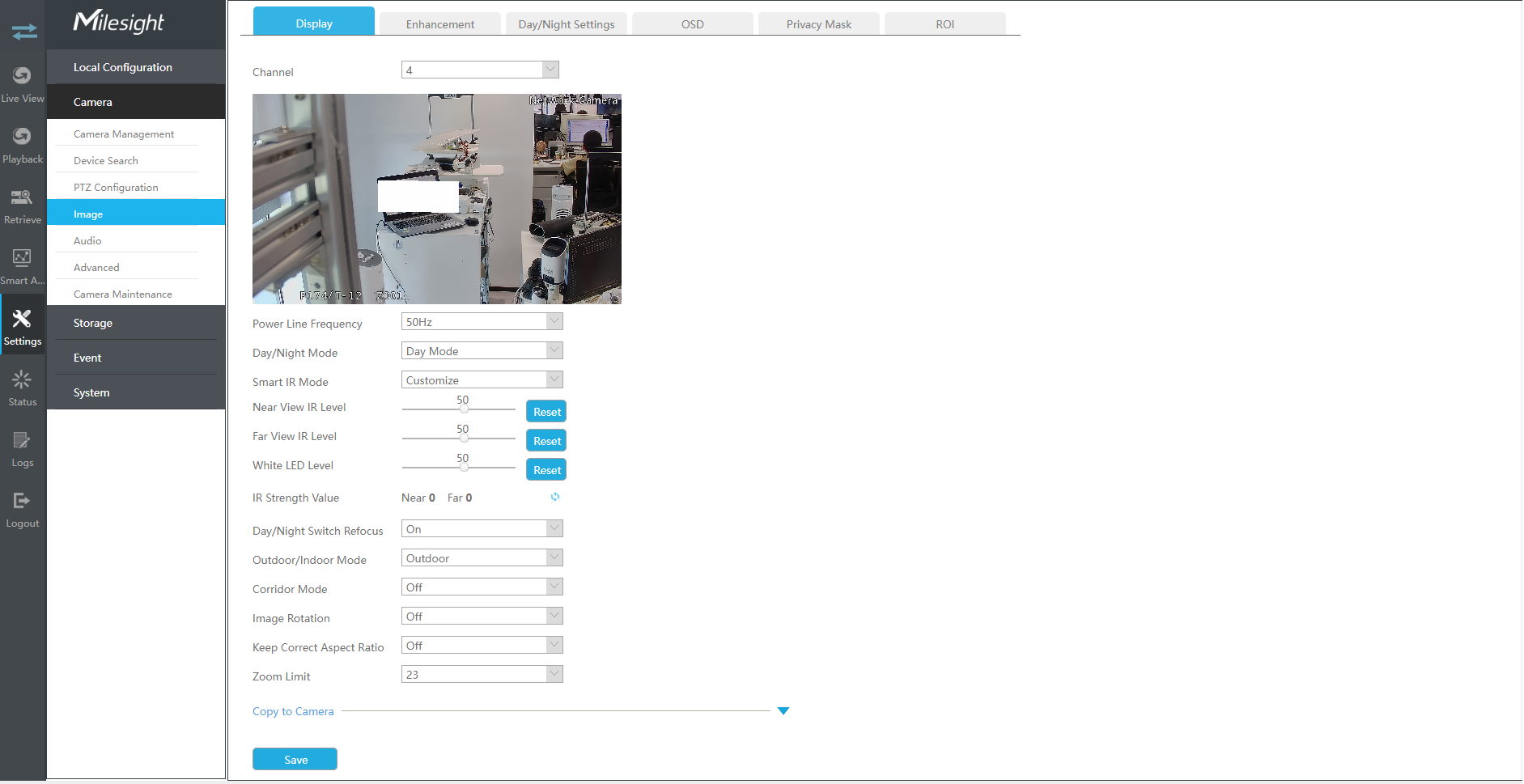This screenshot has height=784, width=1524.
Task: Refresh the IR Strength Value
Action: coord(555,498)
